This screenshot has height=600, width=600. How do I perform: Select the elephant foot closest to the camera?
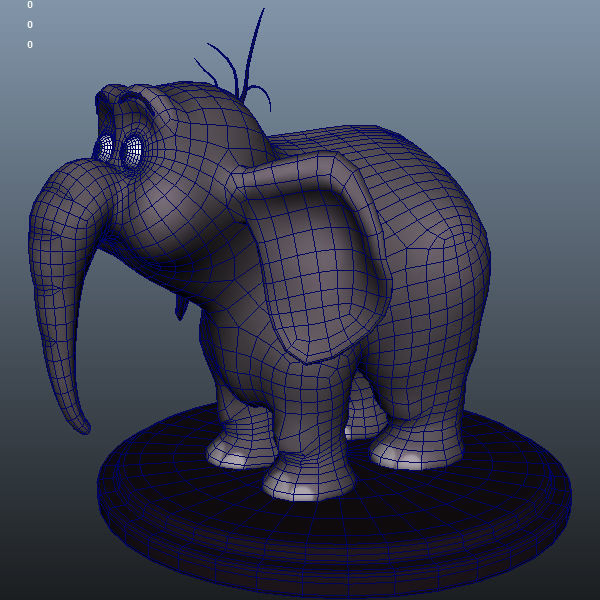pyautogui.click(x=308, y=476)
